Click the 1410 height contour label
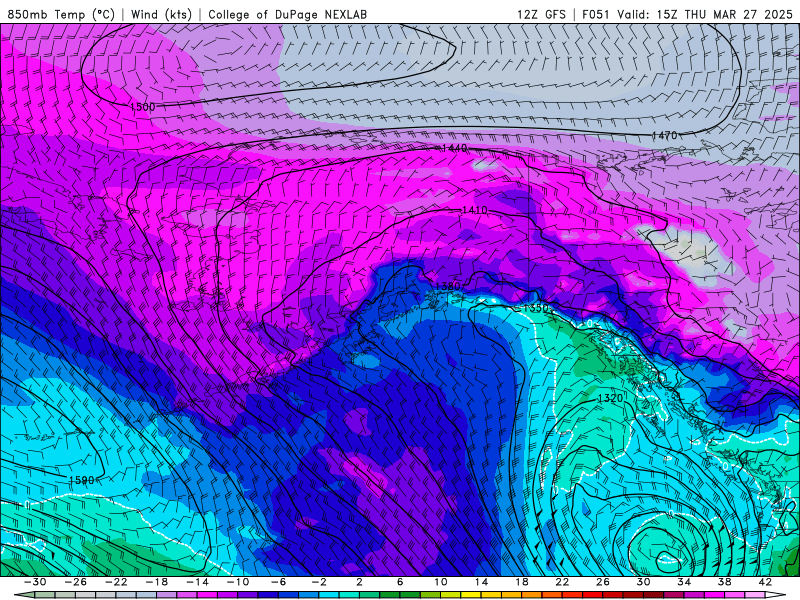Image resolution: width=800 pixels, height=600 pixels. pos(474,210)
